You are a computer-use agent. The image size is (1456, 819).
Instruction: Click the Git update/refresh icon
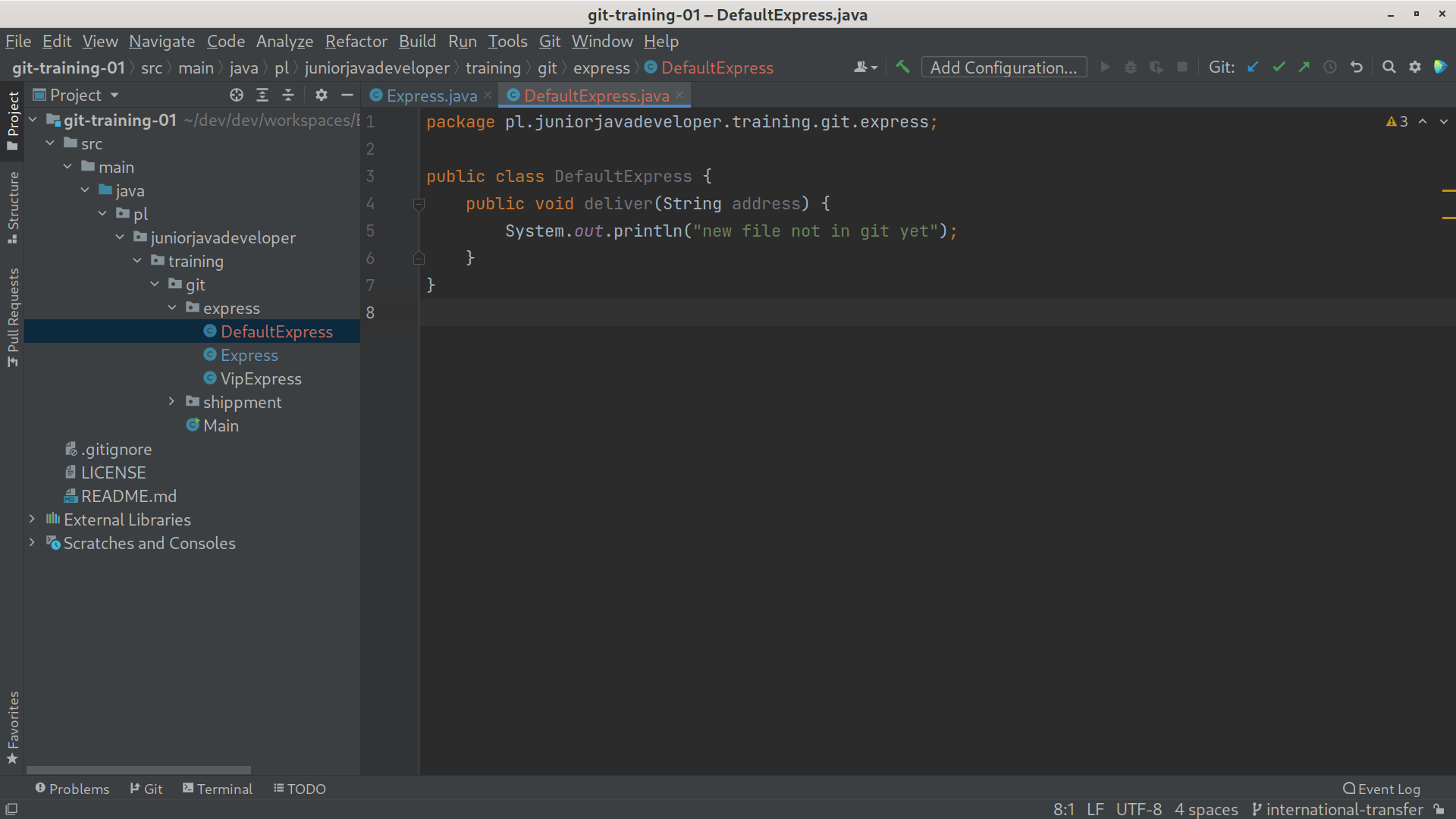(x=1253, y=67)
